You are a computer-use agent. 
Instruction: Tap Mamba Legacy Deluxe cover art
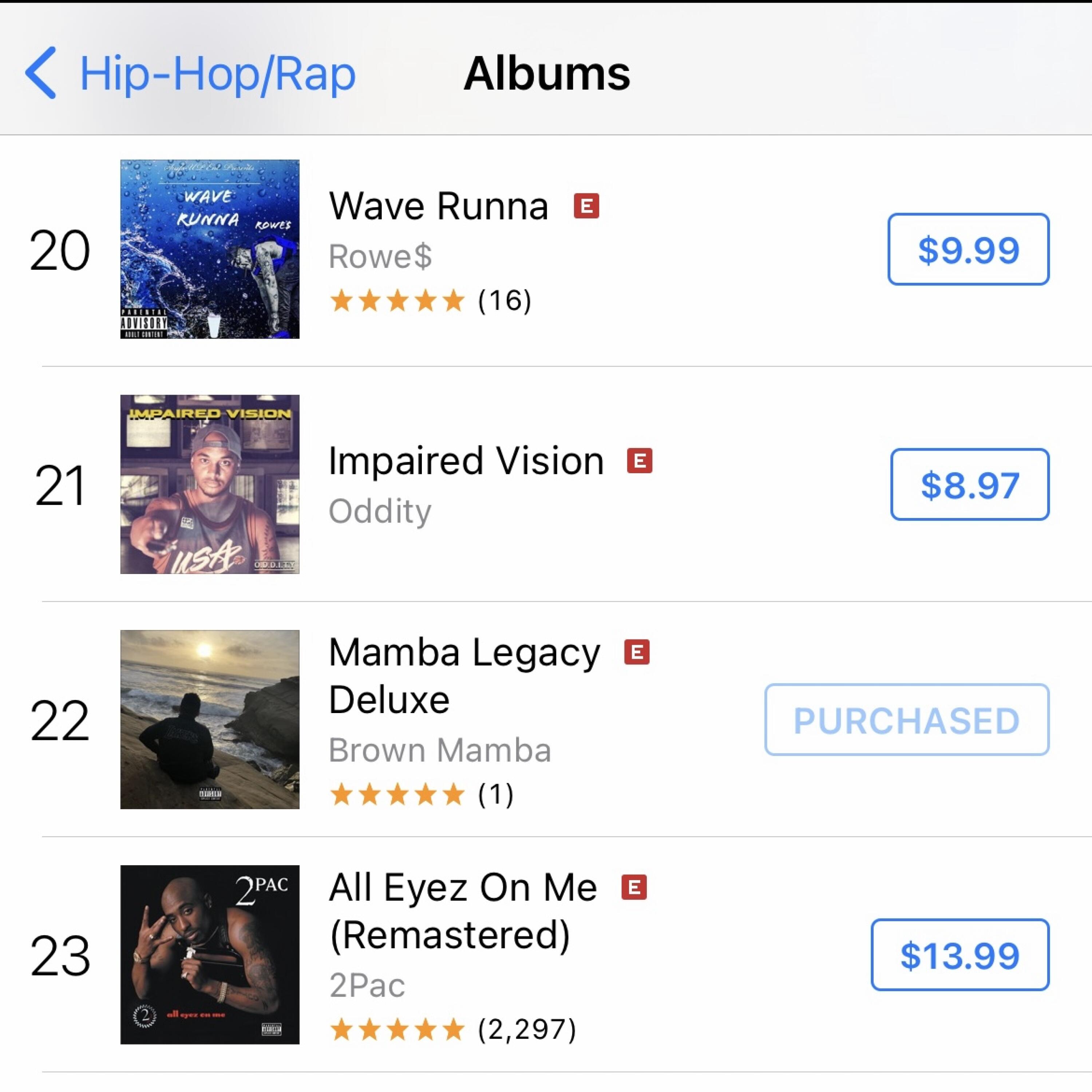(x=210, y=720)
